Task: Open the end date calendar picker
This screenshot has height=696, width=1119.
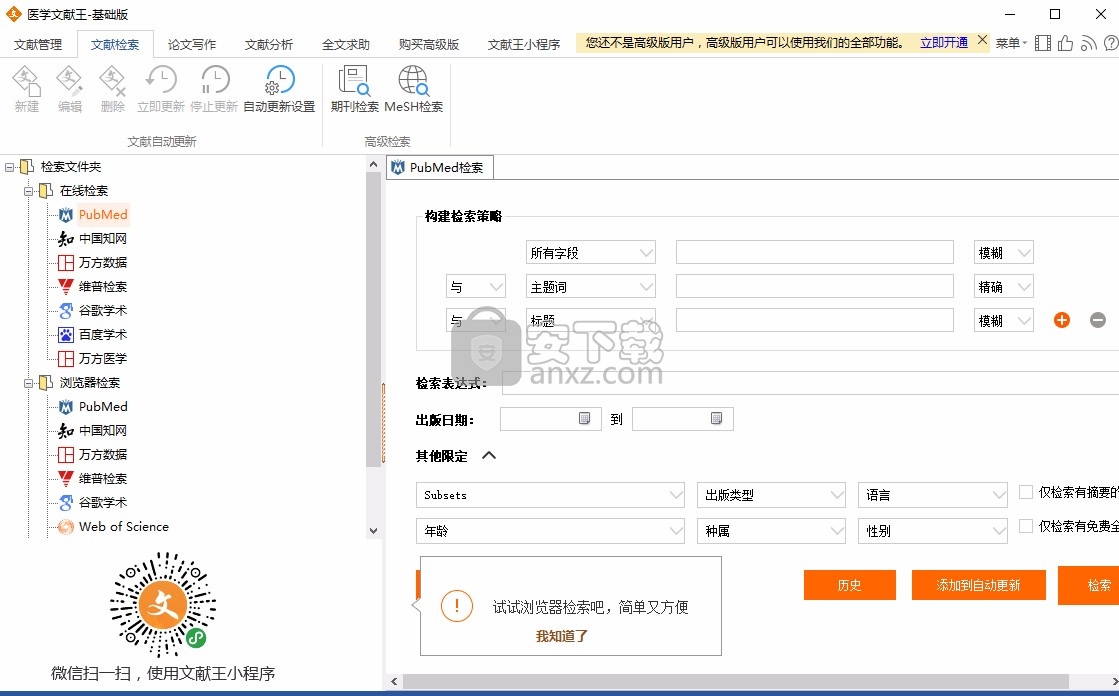Action: click(717, 418)
